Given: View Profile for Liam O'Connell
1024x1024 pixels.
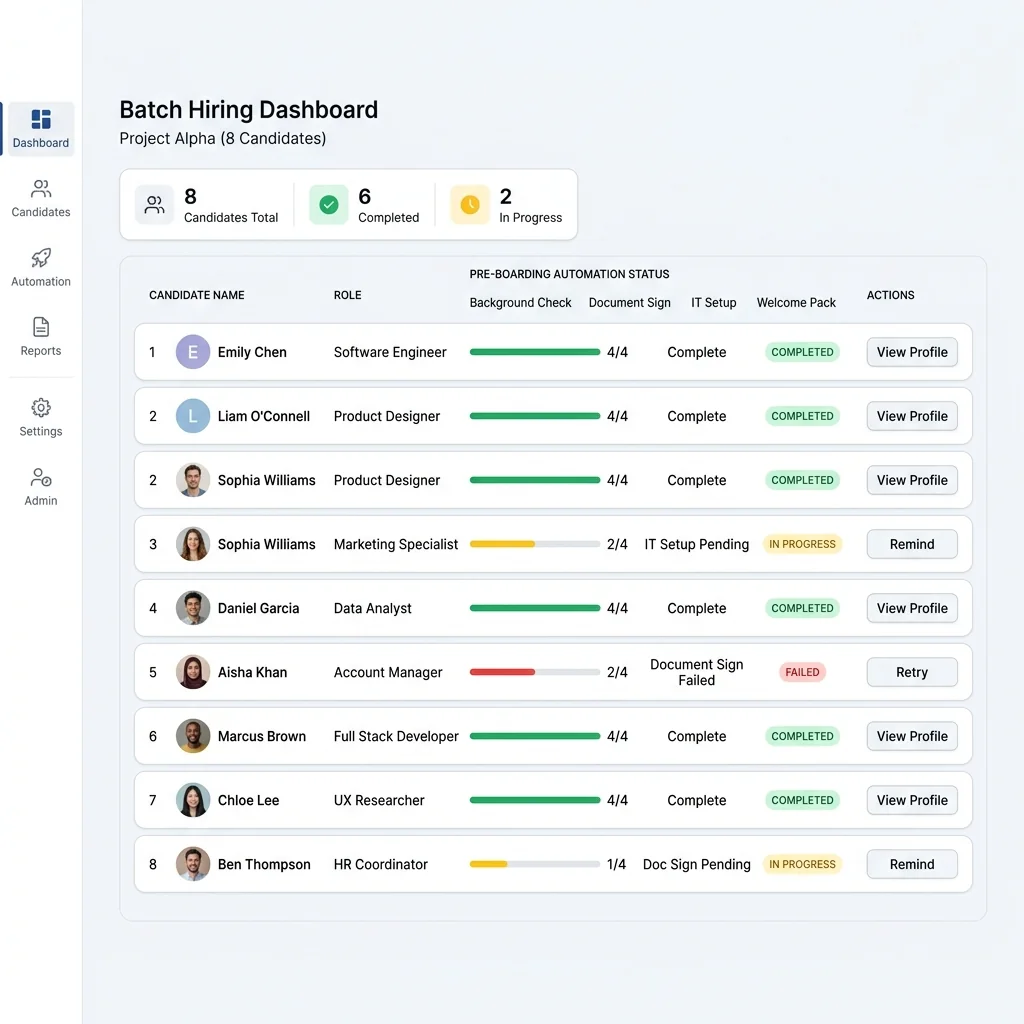Looking at the screenshot, I should pyautogui.click(x=912, y=416).
